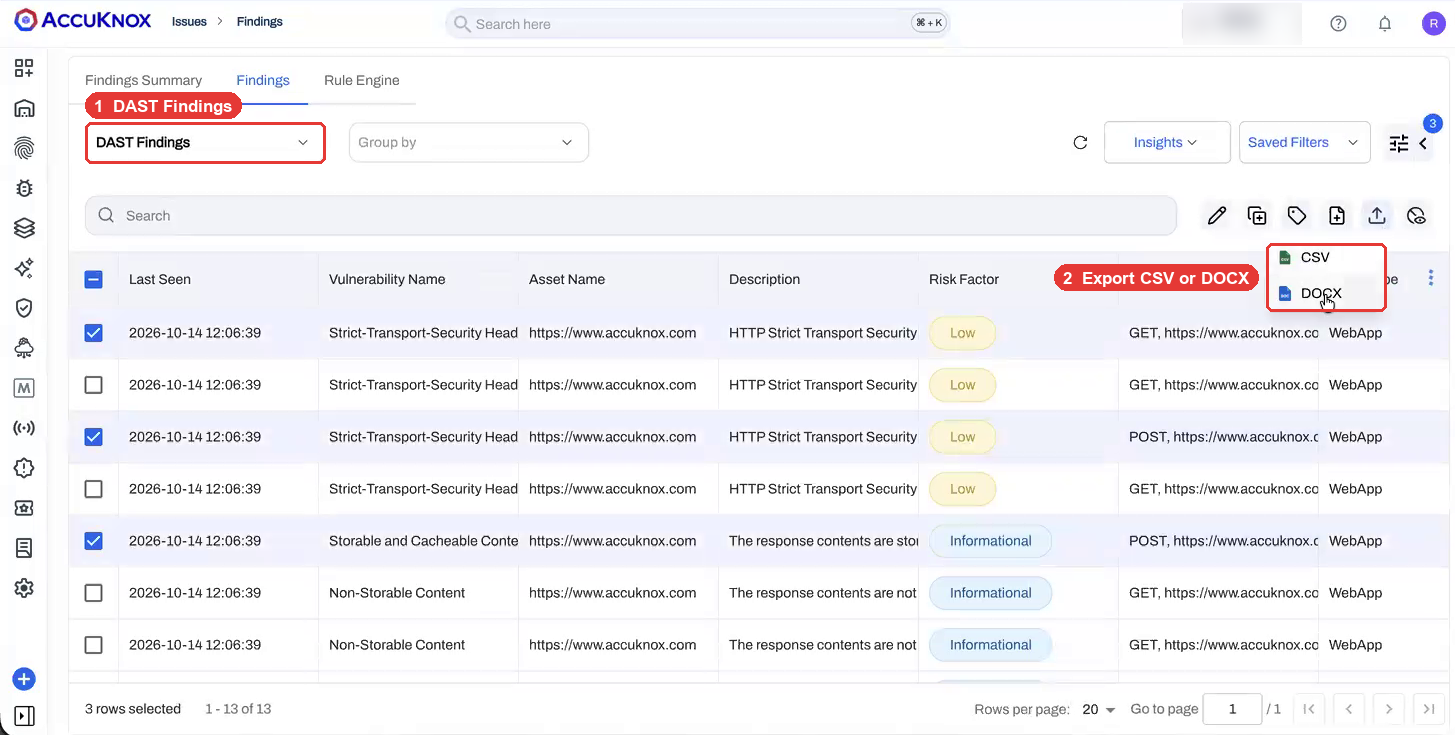Image resolution: width=1455 pixels, height=735 pixels.
Task: Open the Dashboard grid icon in sidebar
Action: 24,68
